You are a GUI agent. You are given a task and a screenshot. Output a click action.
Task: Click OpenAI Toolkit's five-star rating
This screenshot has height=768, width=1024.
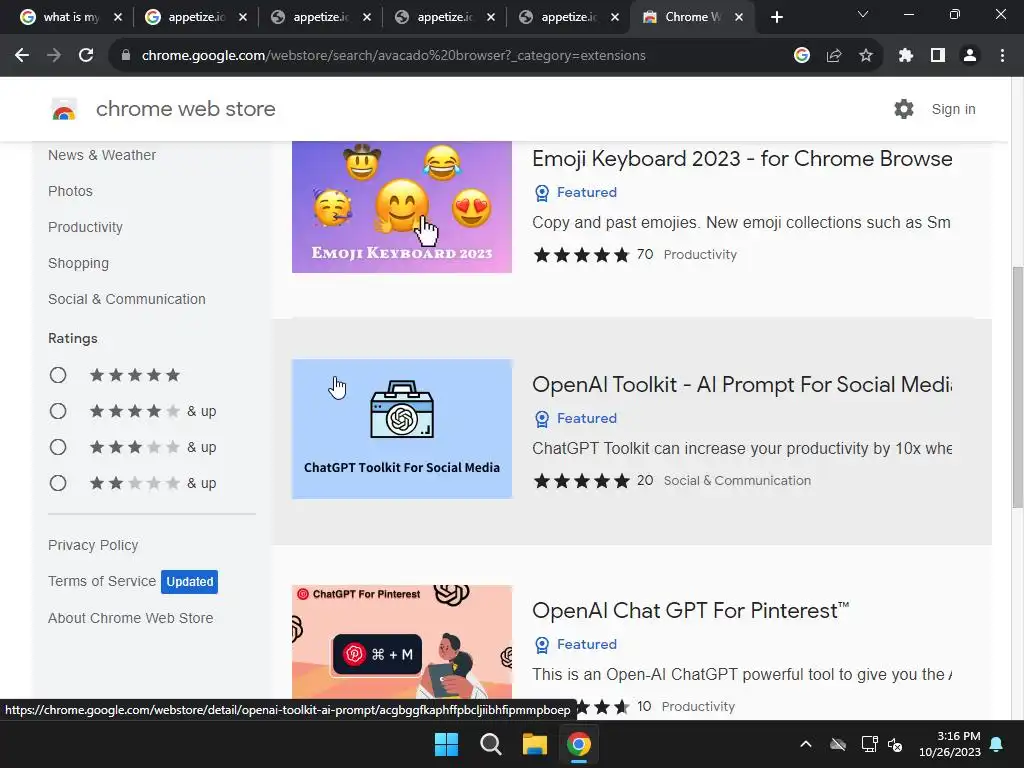581,481
